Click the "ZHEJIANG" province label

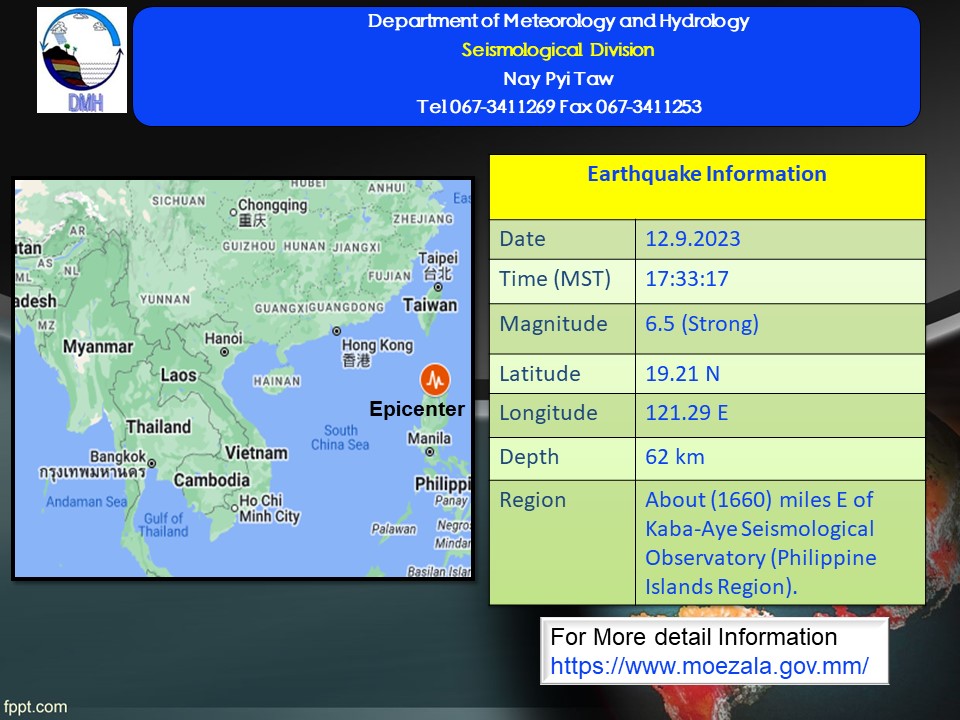tap(423, 219)
